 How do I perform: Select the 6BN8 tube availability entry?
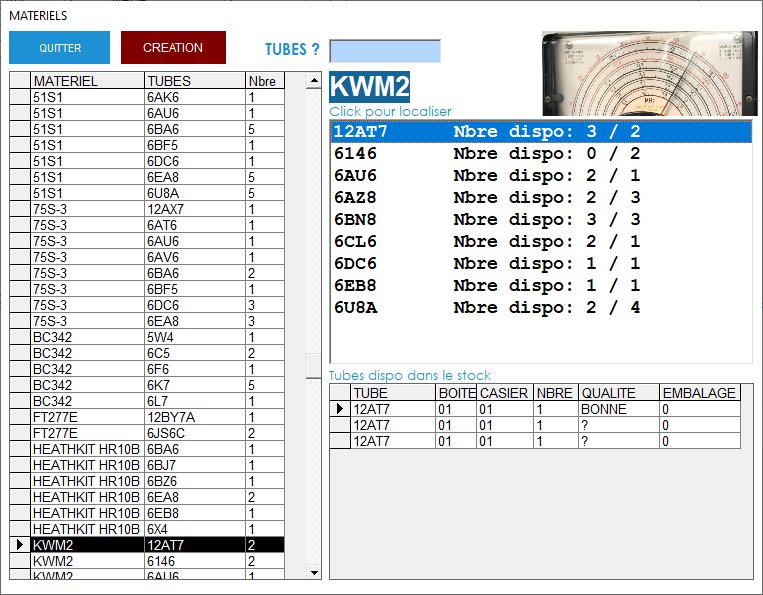click(x=540, y=219)
